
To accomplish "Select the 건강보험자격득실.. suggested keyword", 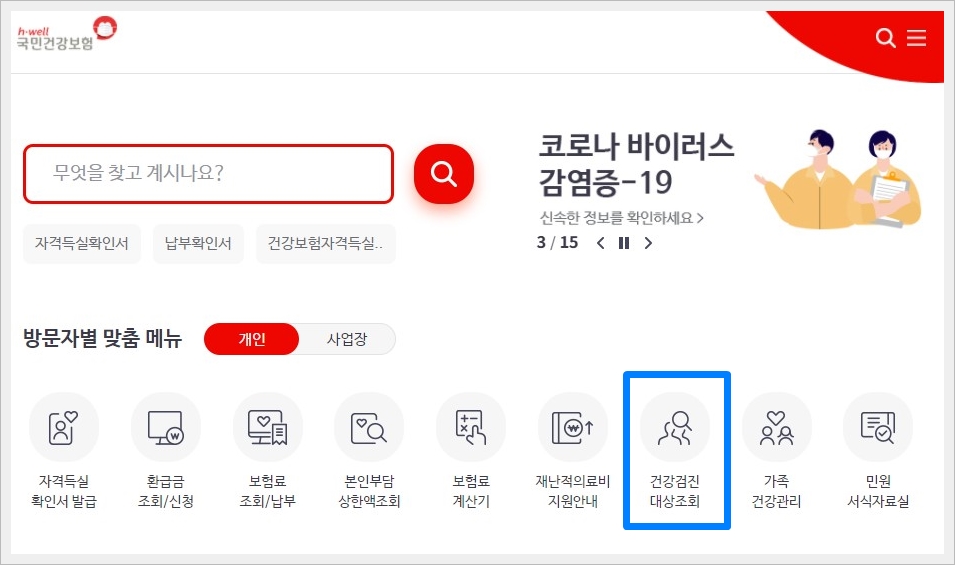I will pos(326,244).
